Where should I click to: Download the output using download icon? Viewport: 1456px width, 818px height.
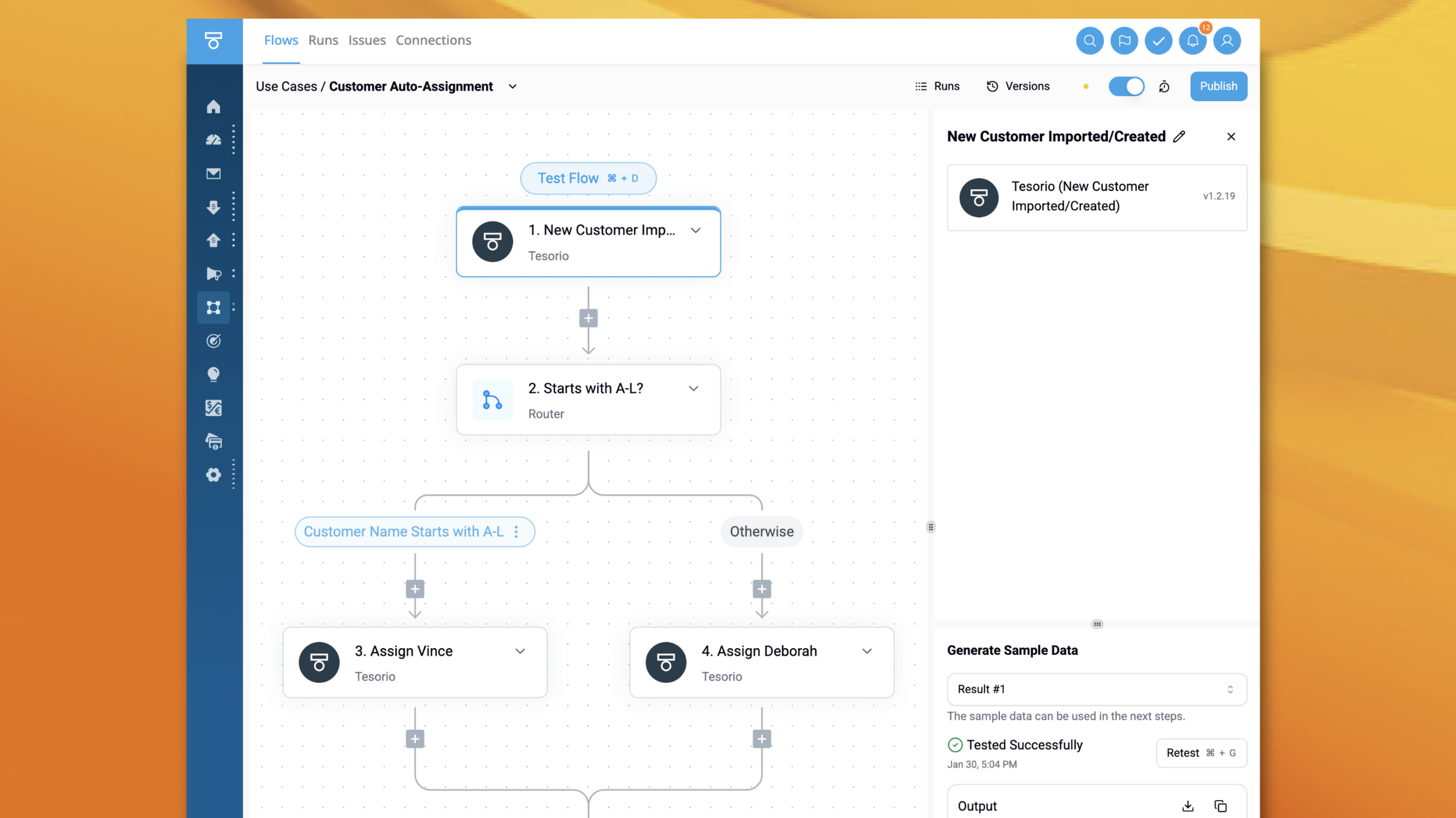click(1188, 806)
